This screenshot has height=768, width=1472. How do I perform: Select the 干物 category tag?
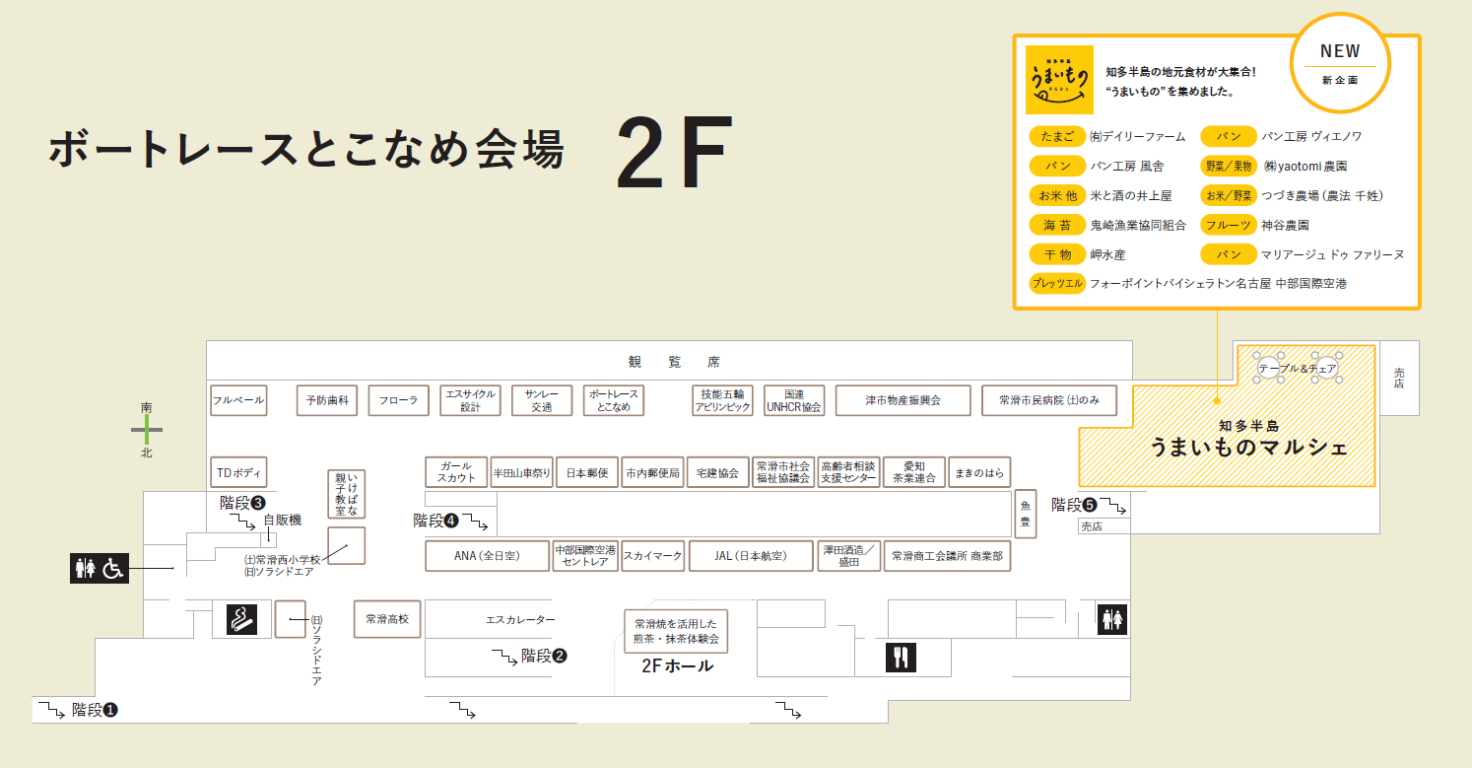(1056, 255)
